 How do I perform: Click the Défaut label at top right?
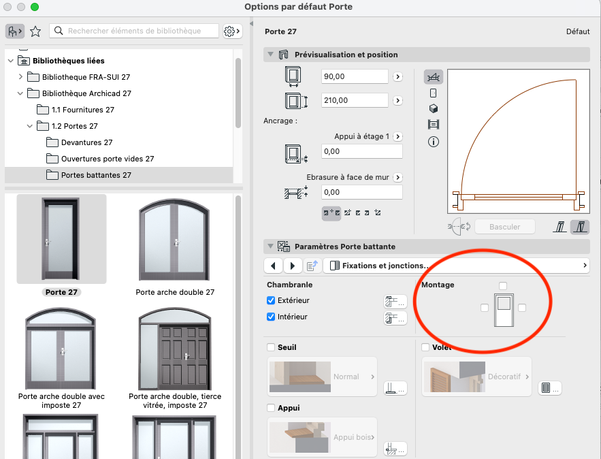[x=578, y=31]
